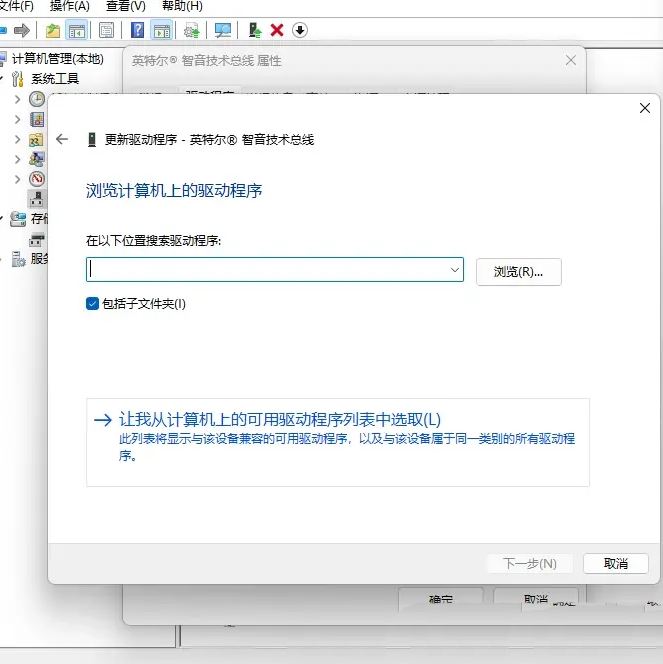663x664 pixels.
Task: Select the System Tools wrench icon
Action: pyautogui.click(x=18, y=79)
